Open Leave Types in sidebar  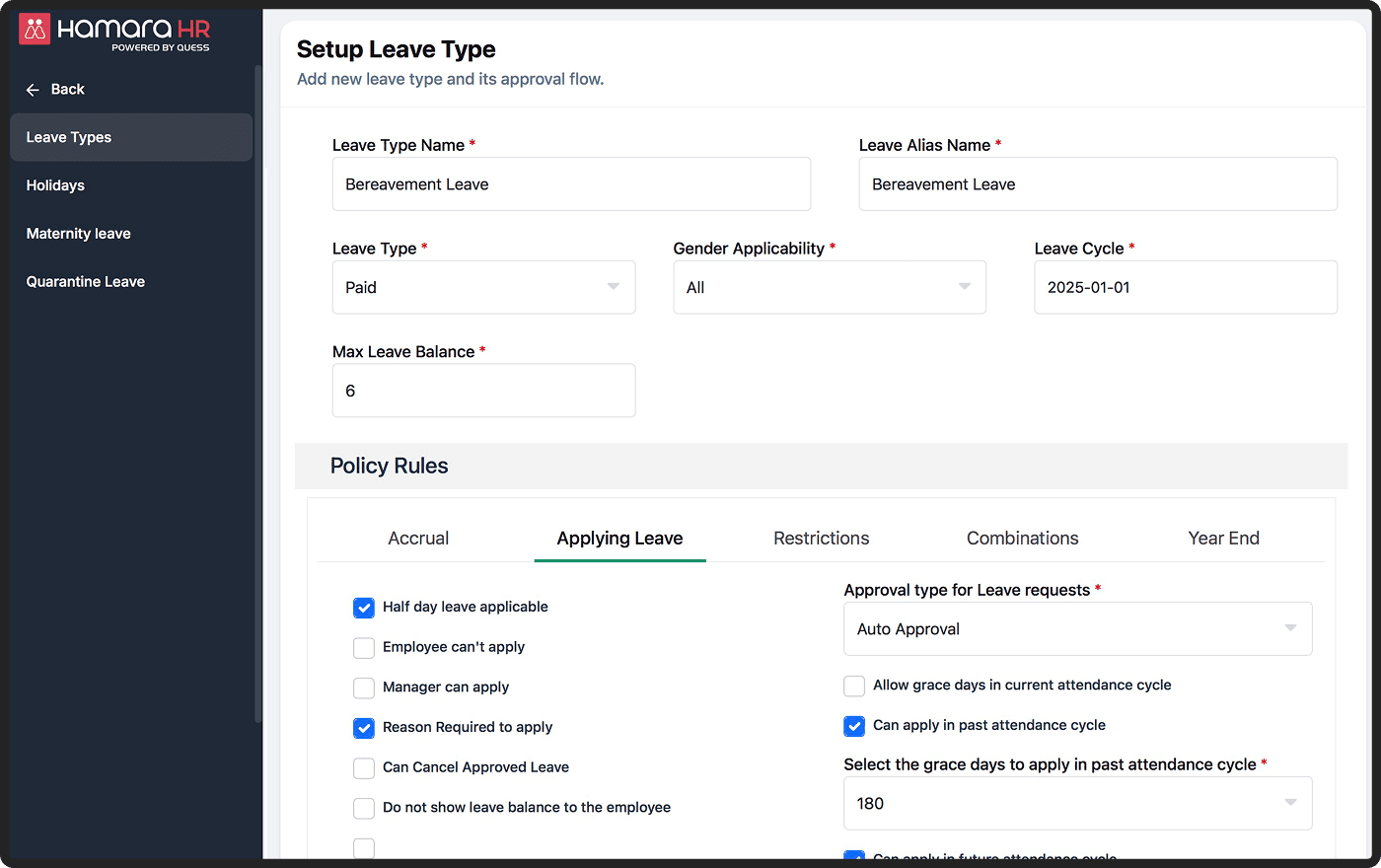(x=131, y=137)
